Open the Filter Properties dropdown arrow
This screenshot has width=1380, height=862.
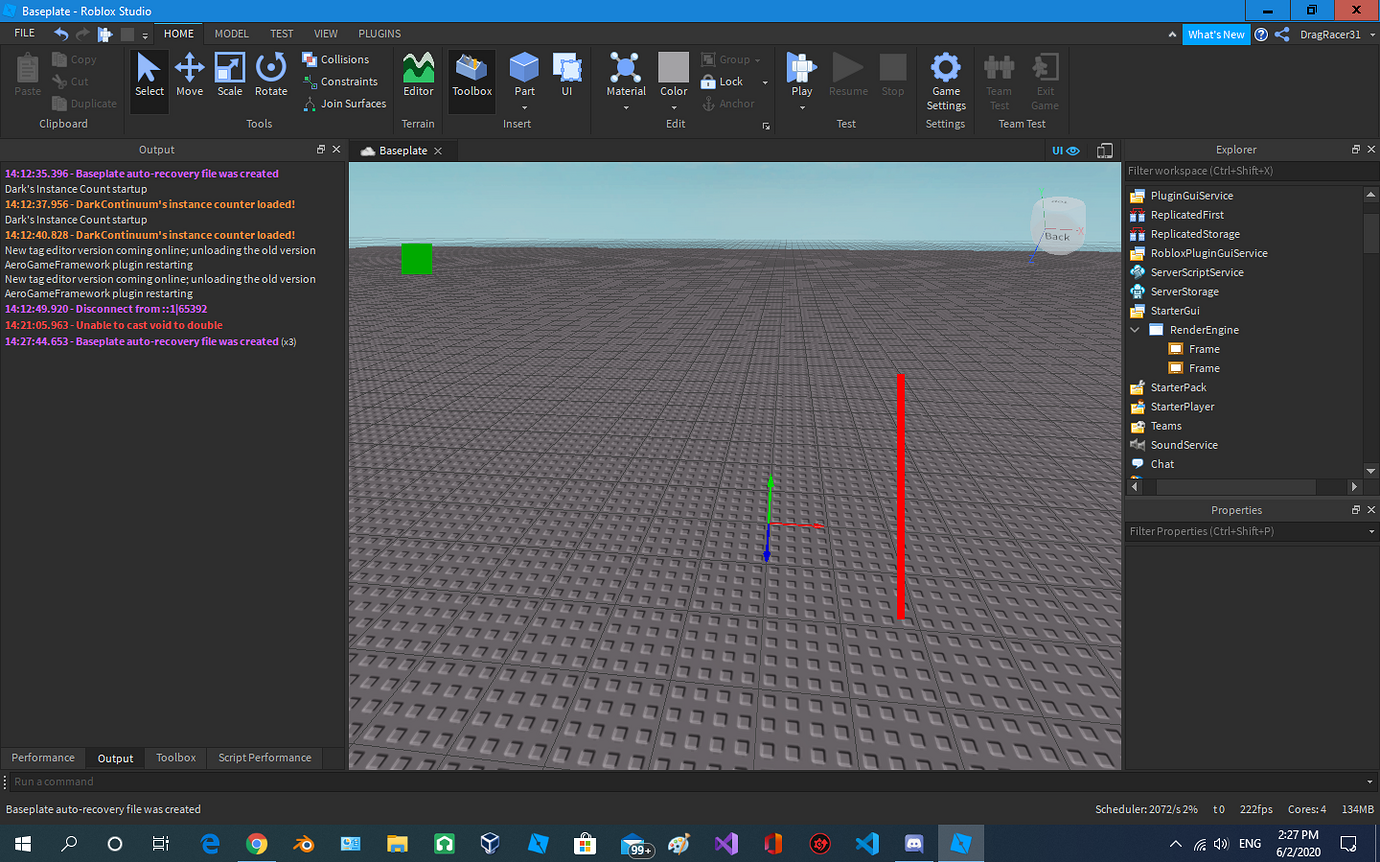pos(1371,532)
